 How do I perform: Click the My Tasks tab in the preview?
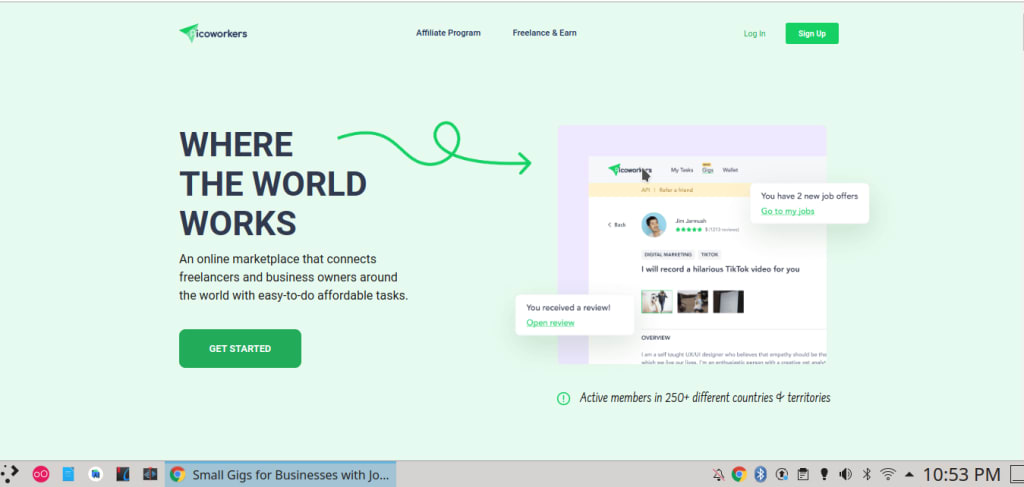(682, 170)
